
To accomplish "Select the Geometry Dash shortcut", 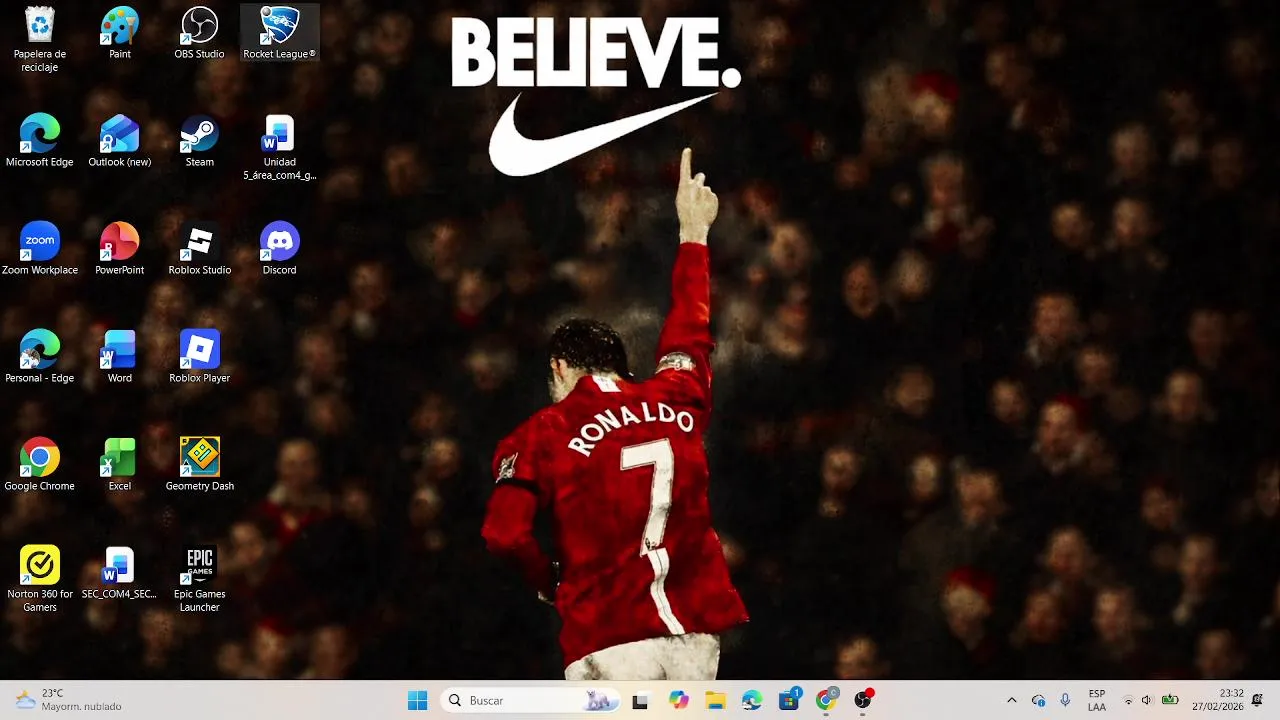I will pos(199,465).
